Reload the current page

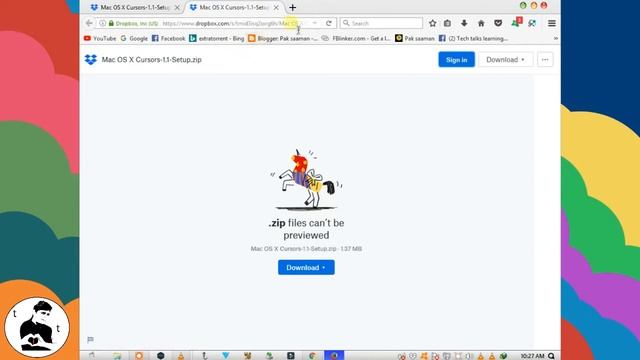coord(329,23)
